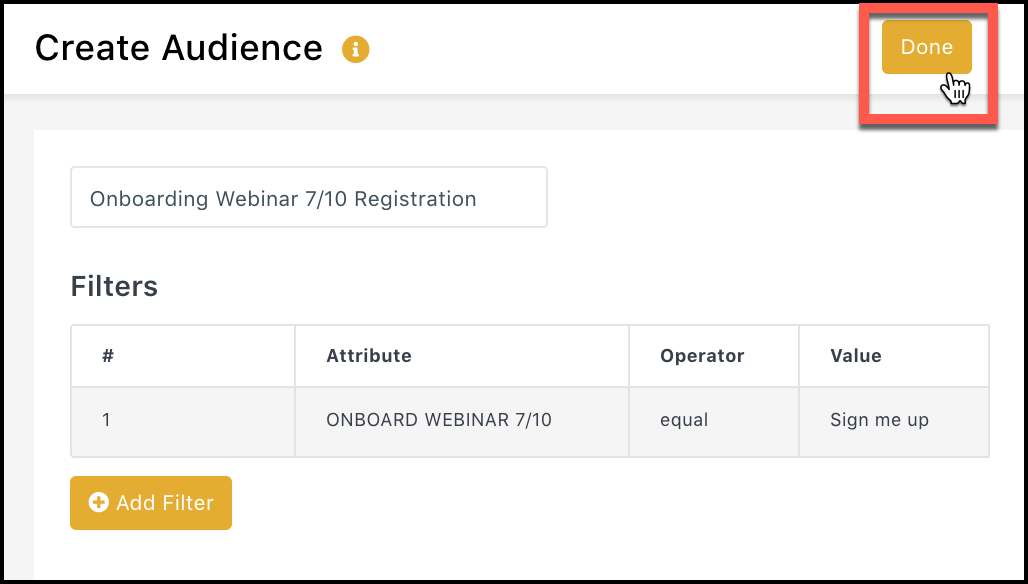This screenshot has width=1028, height=584.
Task: Click the red highlight box around Done
Action: point(928,64)
